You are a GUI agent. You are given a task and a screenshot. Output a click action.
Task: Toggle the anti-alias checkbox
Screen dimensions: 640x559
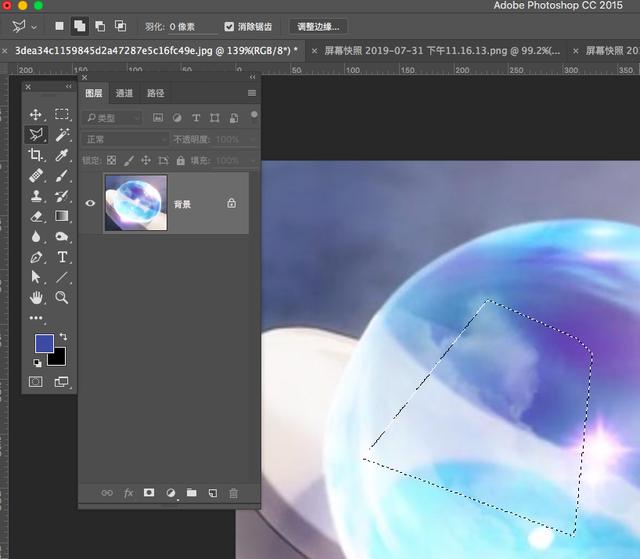click(x=229, y=27)
